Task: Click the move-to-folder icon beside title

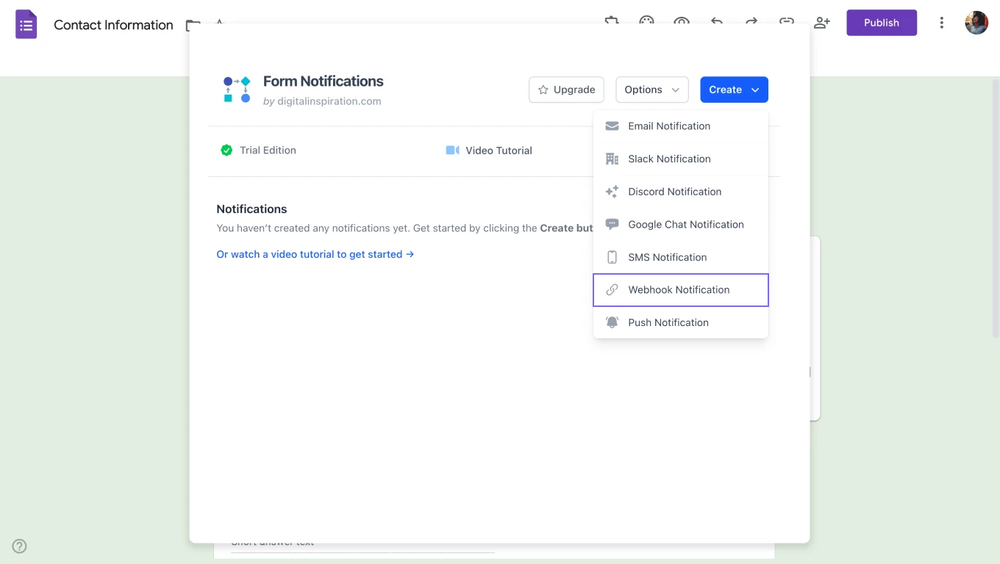Action: [193, 26]
